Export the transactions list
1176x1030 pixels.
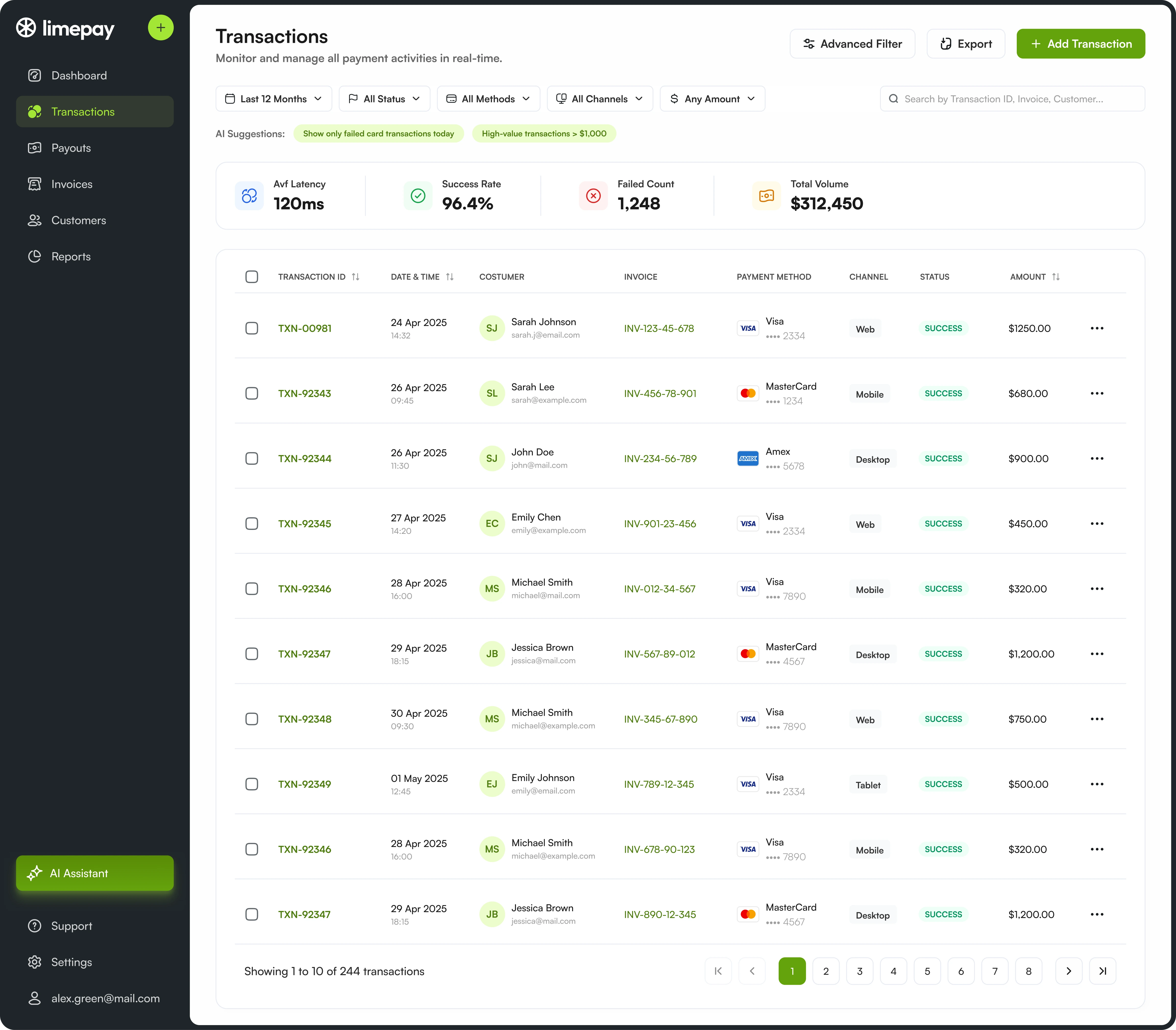tap(966, 44)
